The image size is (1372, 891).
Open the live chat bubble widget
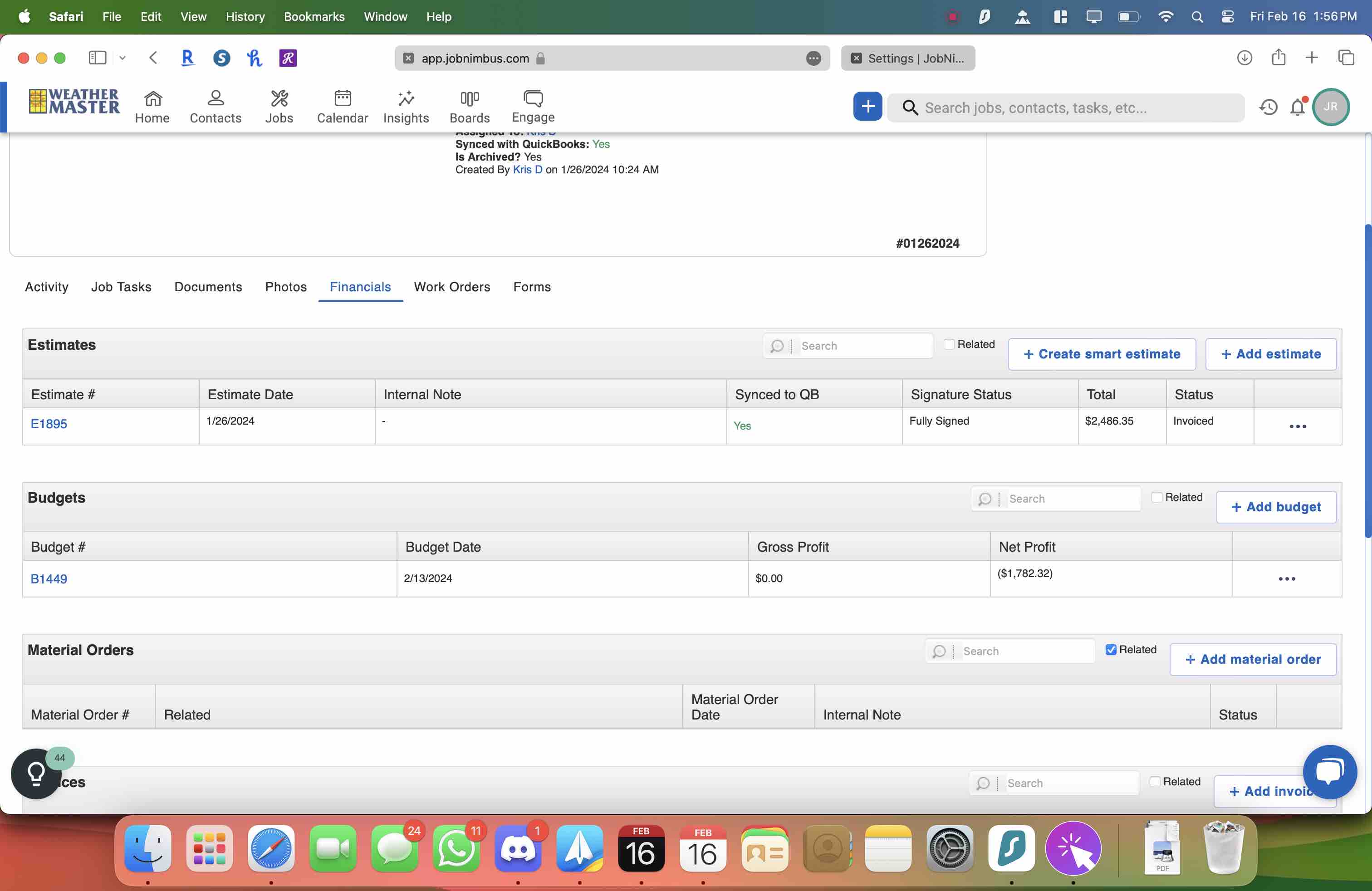point(1329,771)
